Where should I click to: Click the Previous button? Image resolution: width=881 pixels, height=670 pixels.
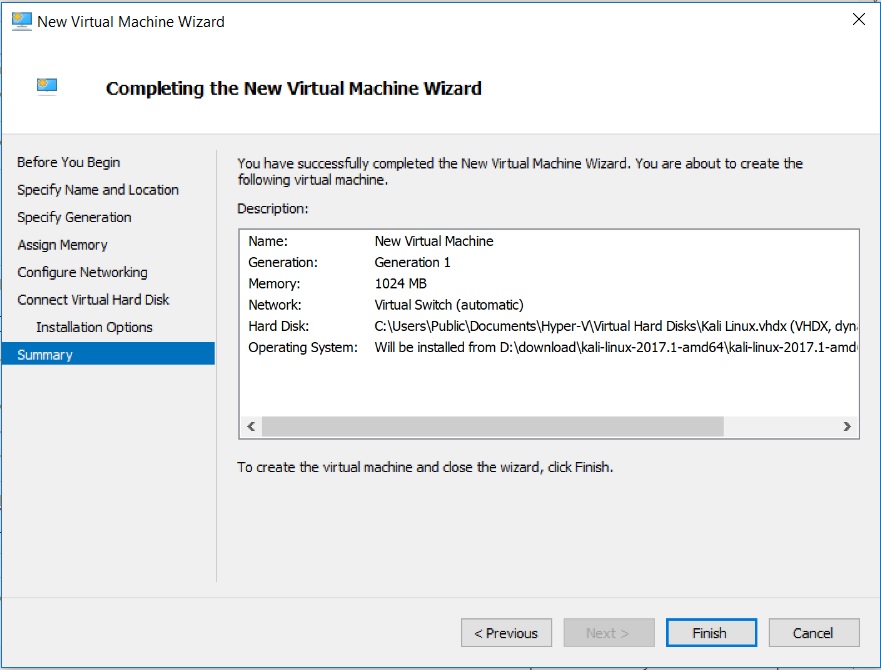pyautogui.click(x=506, y=633)
